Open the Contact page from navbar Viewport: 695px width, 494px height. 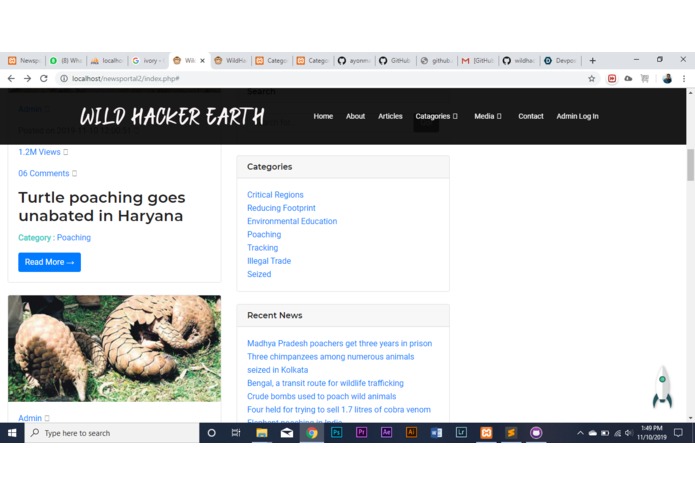pos(531,116)
